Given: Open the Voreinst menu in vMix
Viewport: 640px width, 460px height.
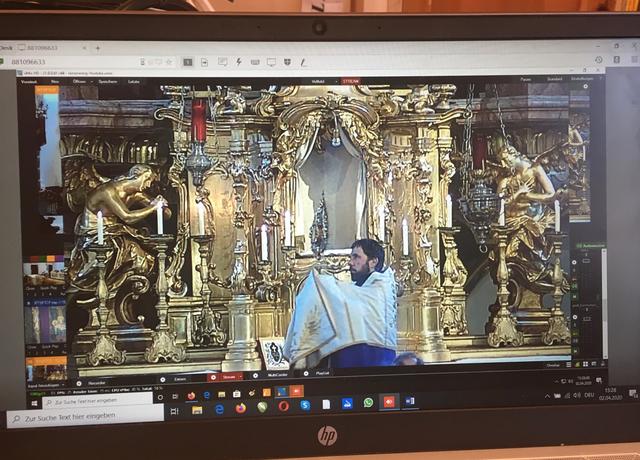Looking at the screenshot, I should pyautogui.click(x=29, y=82).
